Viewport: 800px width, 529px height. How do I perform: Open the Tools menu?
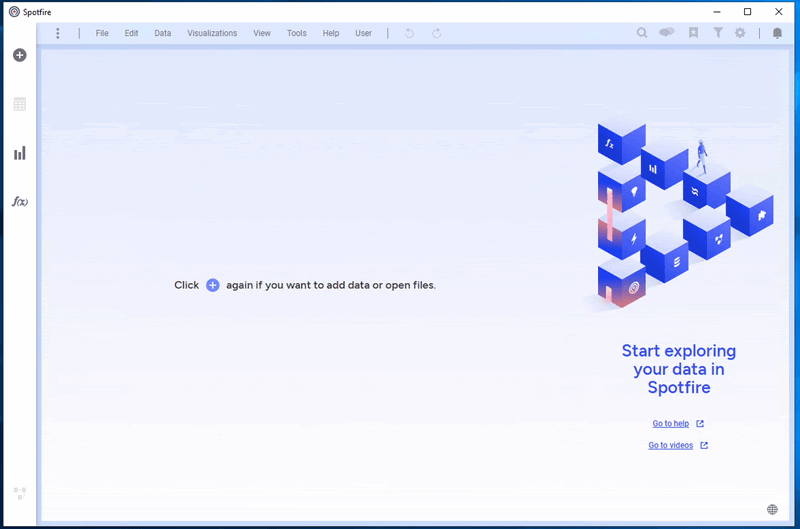(x=296, y=33)
